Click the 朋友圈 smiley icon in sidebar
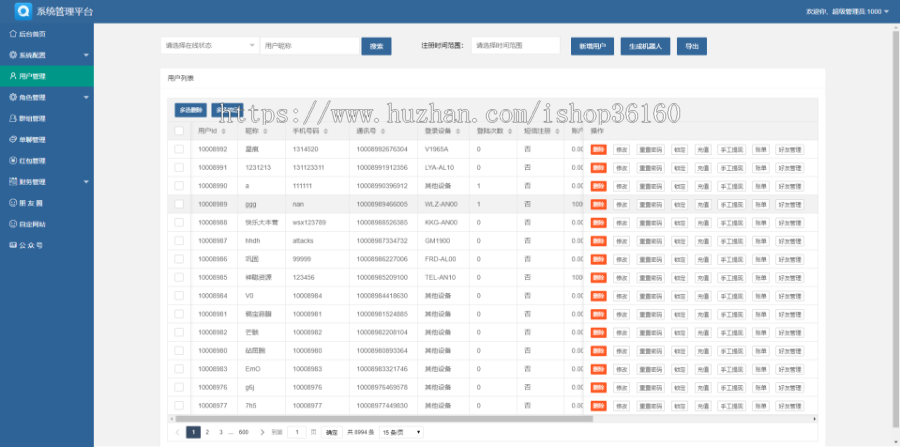900x447 pixels. [12, 202]
